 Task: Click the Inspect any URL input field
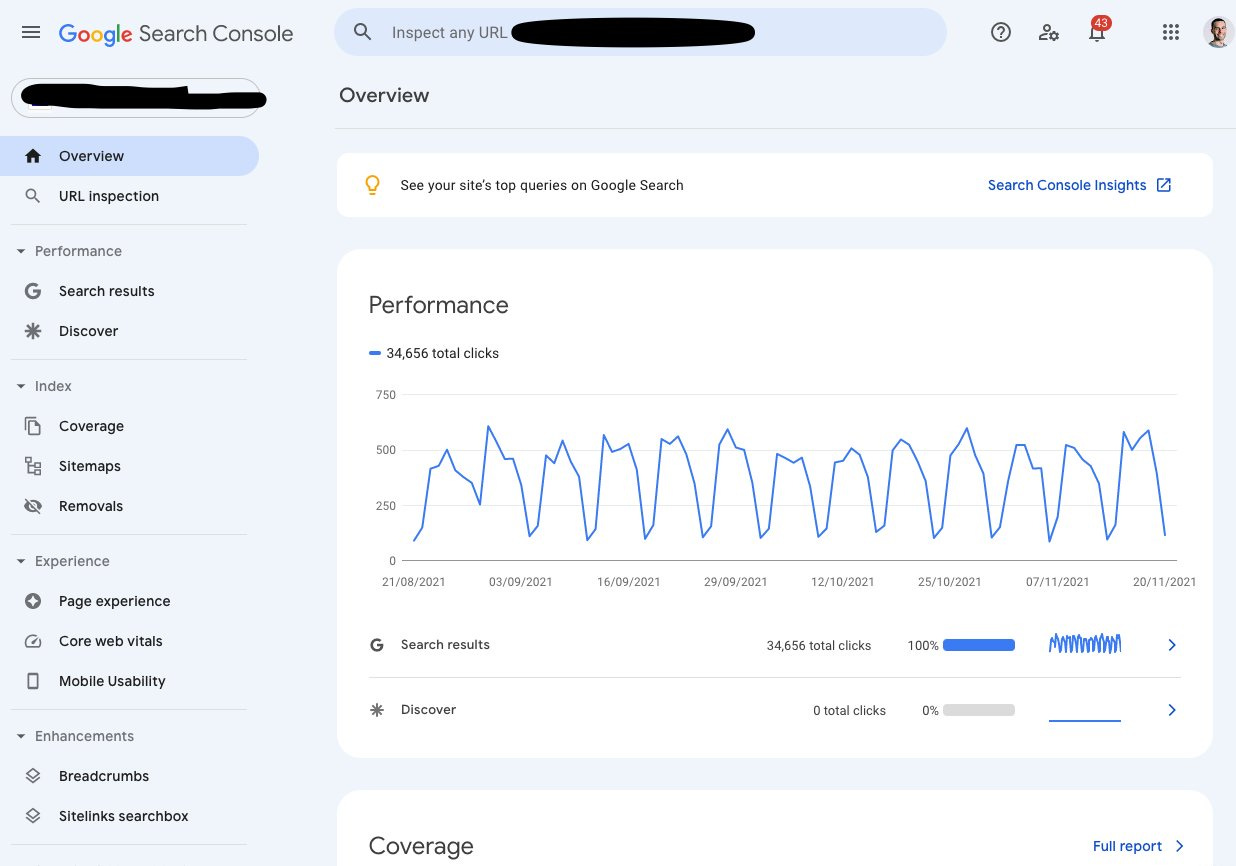[640, 32]
